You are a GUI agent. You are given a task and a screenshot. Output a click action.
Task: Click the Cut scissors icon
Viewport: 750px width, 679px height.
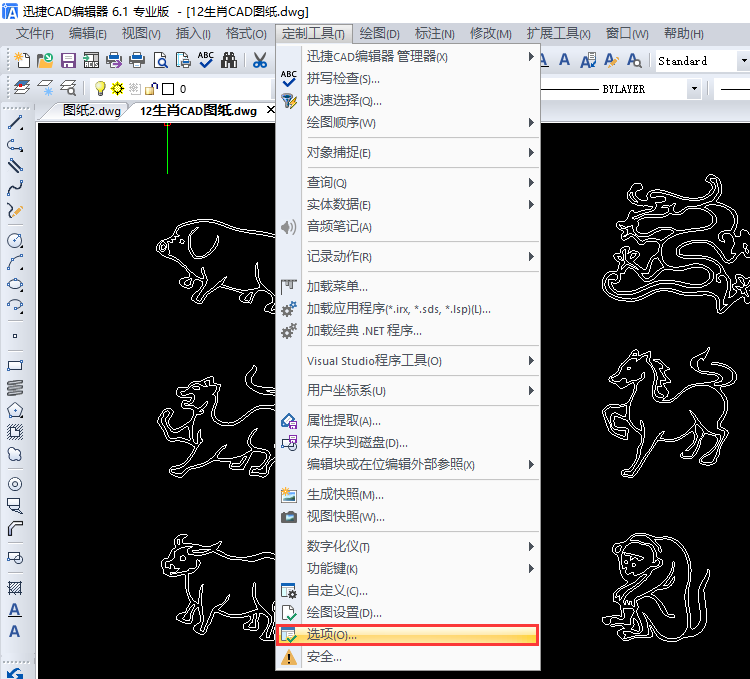click(x=259, y=60)
